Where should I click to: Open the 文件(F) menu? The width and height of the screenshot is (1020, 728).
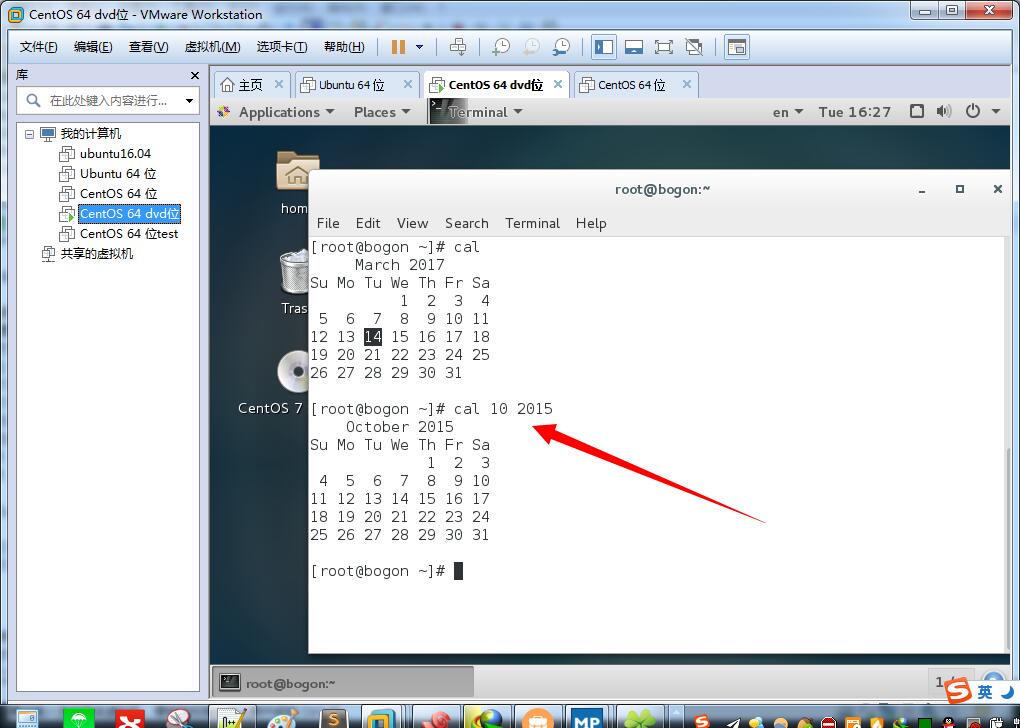click(38, 47)
